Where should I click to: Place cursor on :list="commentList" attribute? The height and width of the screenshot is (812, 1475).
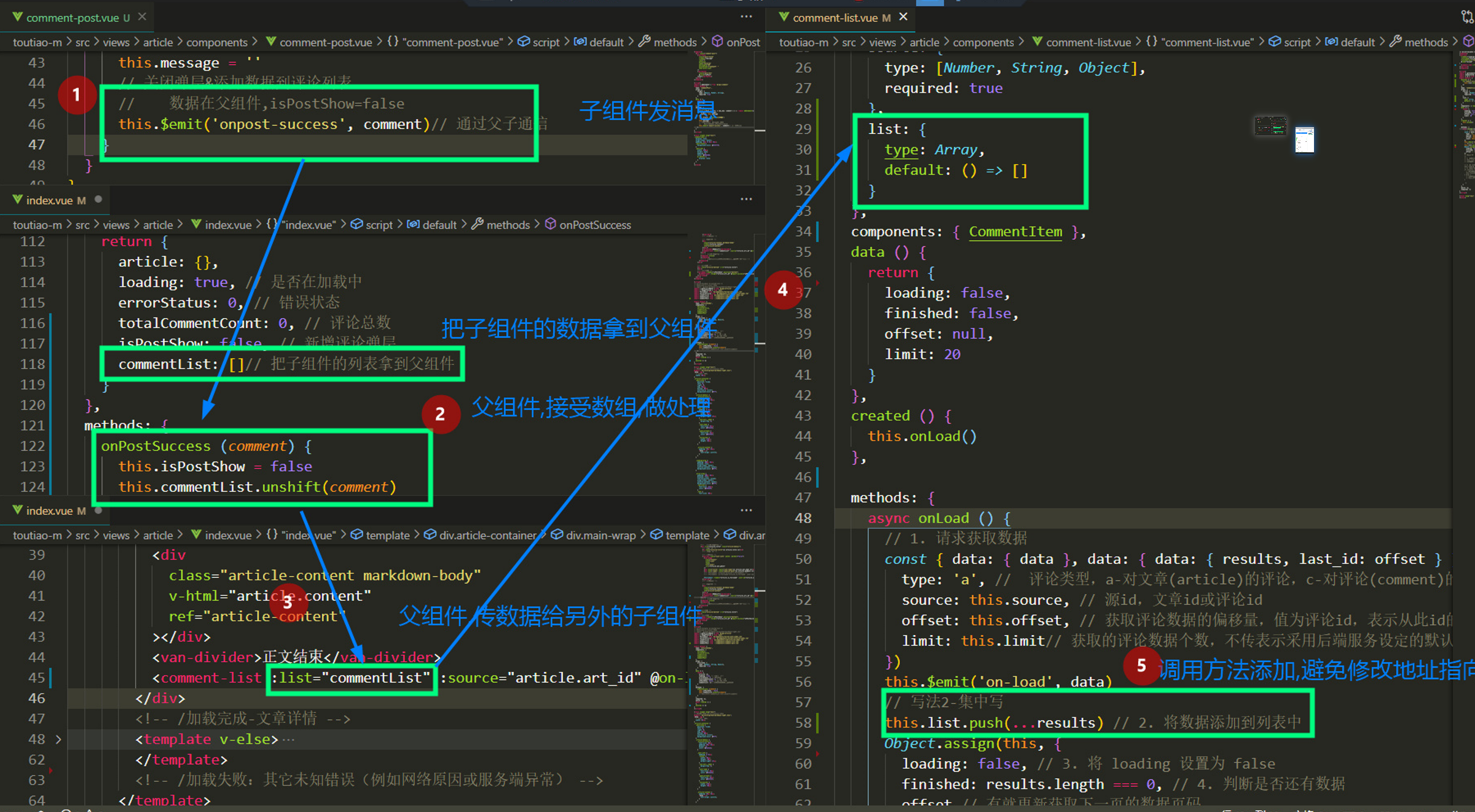pyautogui.click(x=350, y=677)
